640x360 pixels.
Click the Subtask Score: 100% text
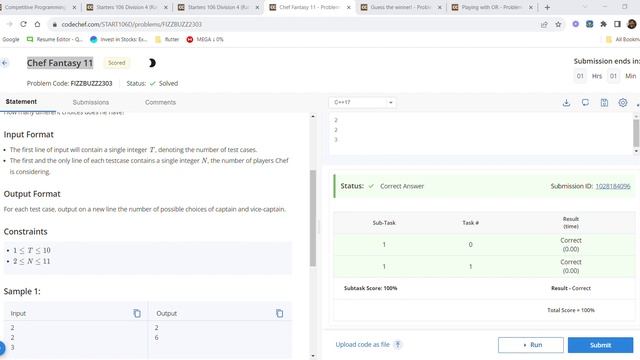click(x=371, y=288)
